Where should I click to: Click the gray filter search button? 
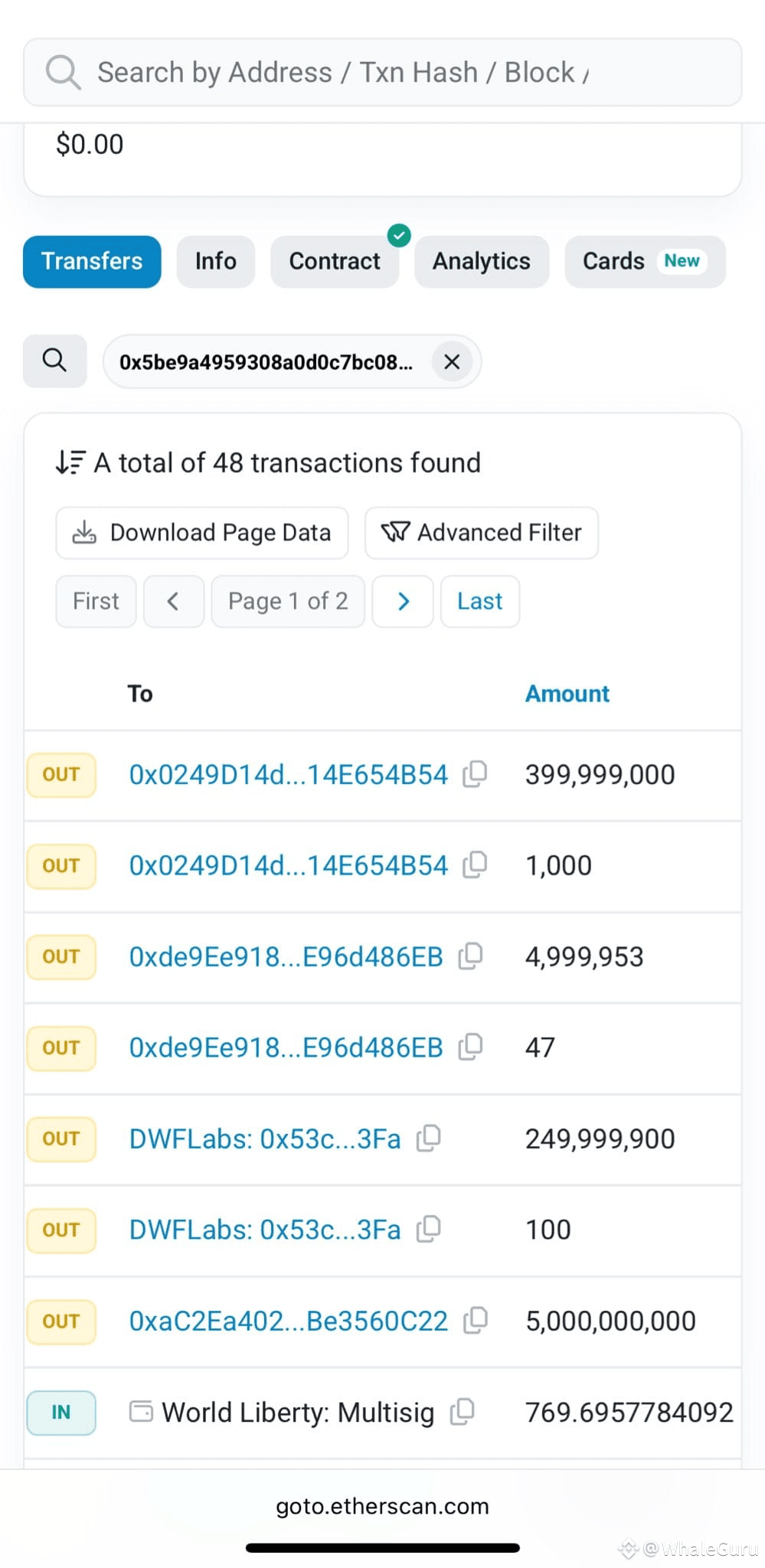click(x=54, y=361)
